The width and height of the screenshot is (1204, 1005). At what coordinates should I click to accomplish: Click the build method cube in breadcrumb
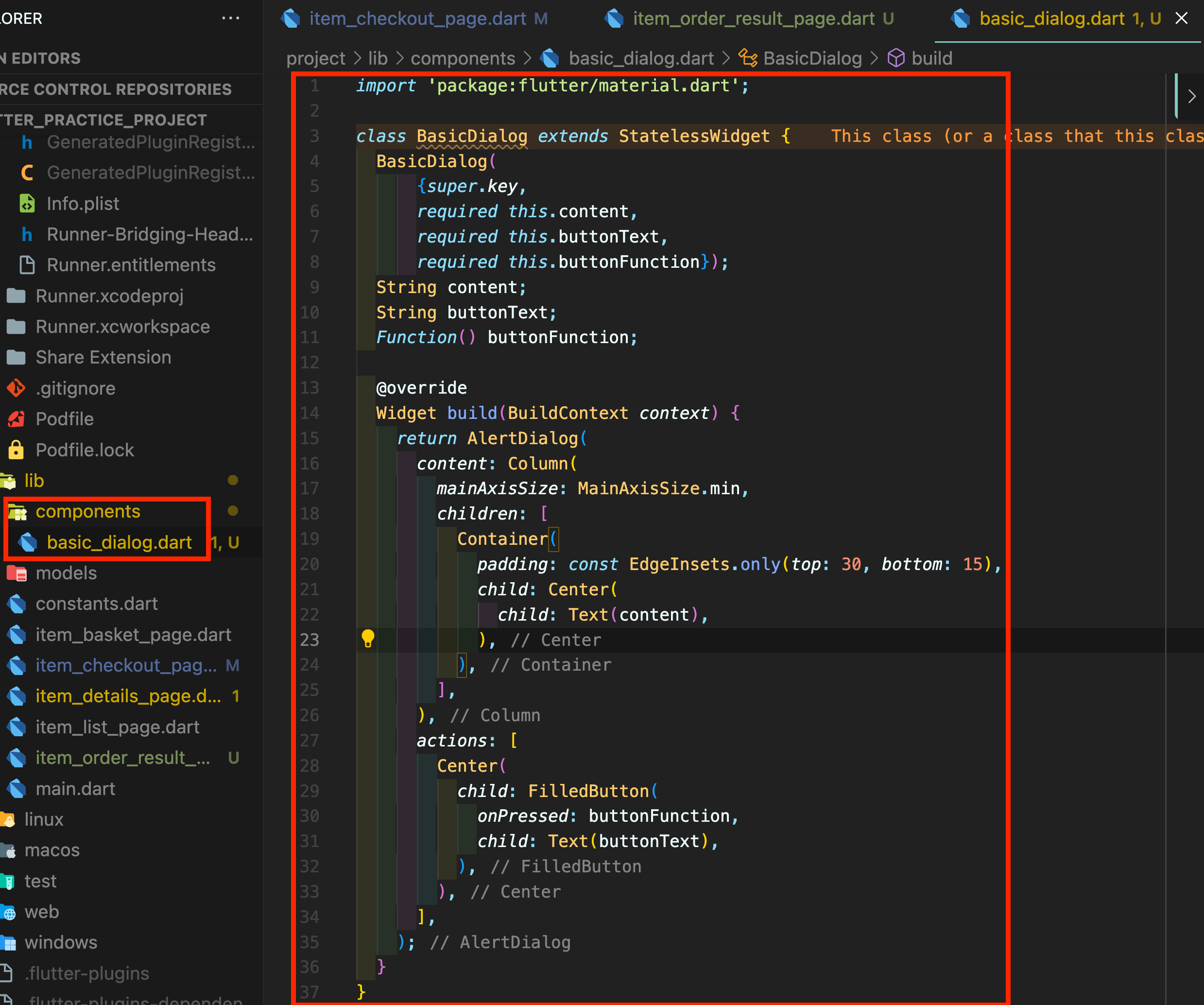click(x=895, y=58)
